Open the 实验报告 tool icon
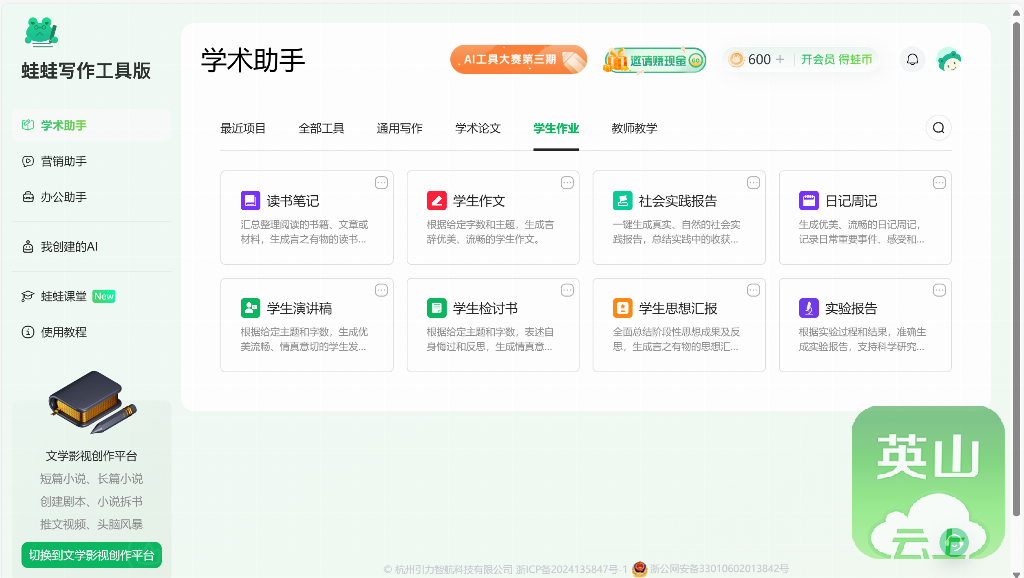 click(808, 308)
